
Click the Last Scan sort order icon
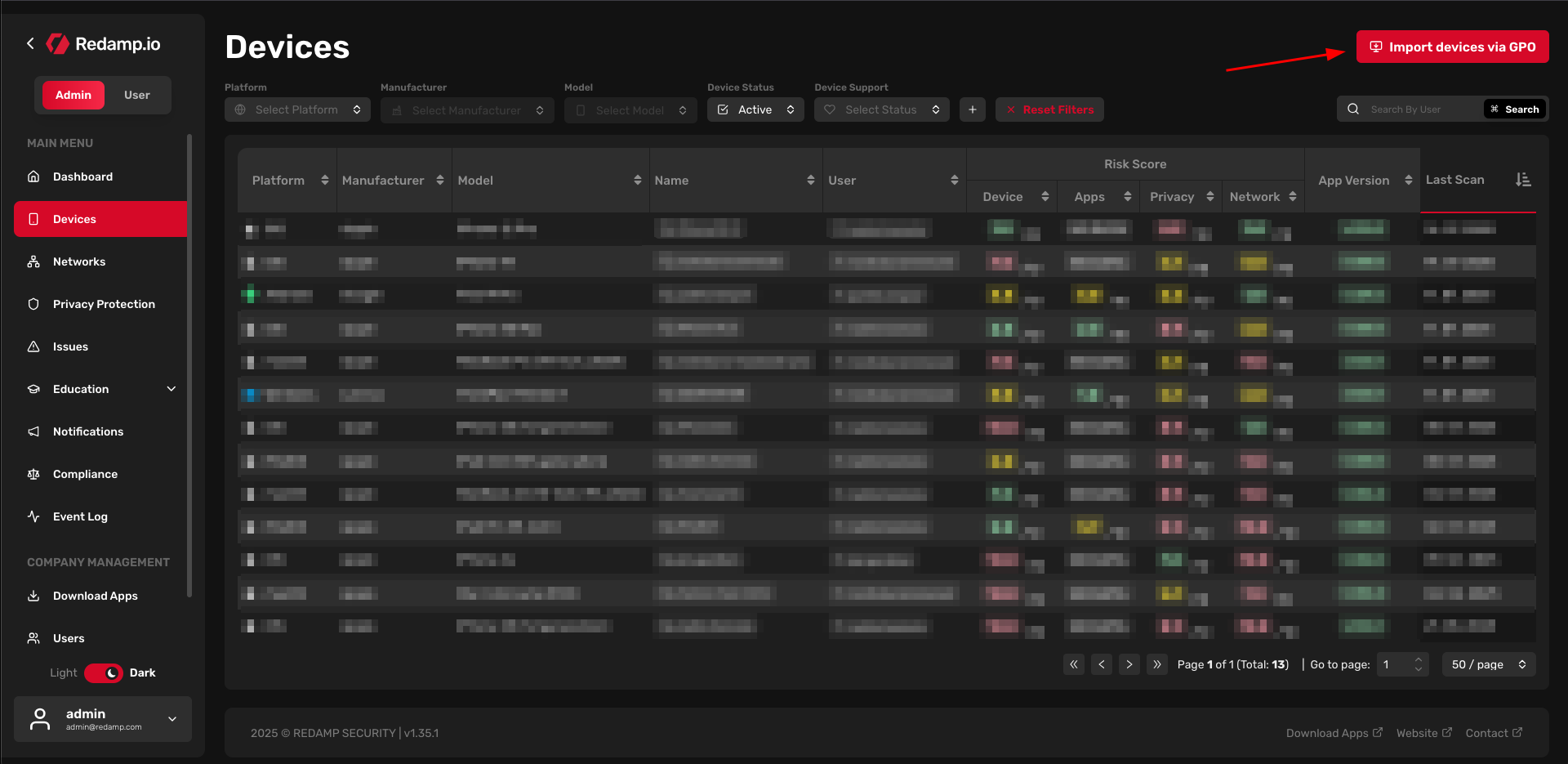[1523, 180]
